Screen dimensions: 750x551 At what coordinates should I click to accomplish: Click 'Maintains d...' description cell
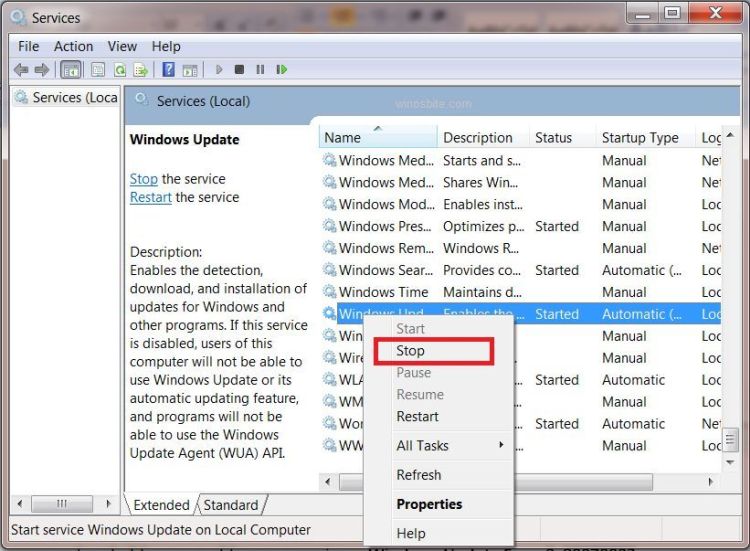[483, 292]
